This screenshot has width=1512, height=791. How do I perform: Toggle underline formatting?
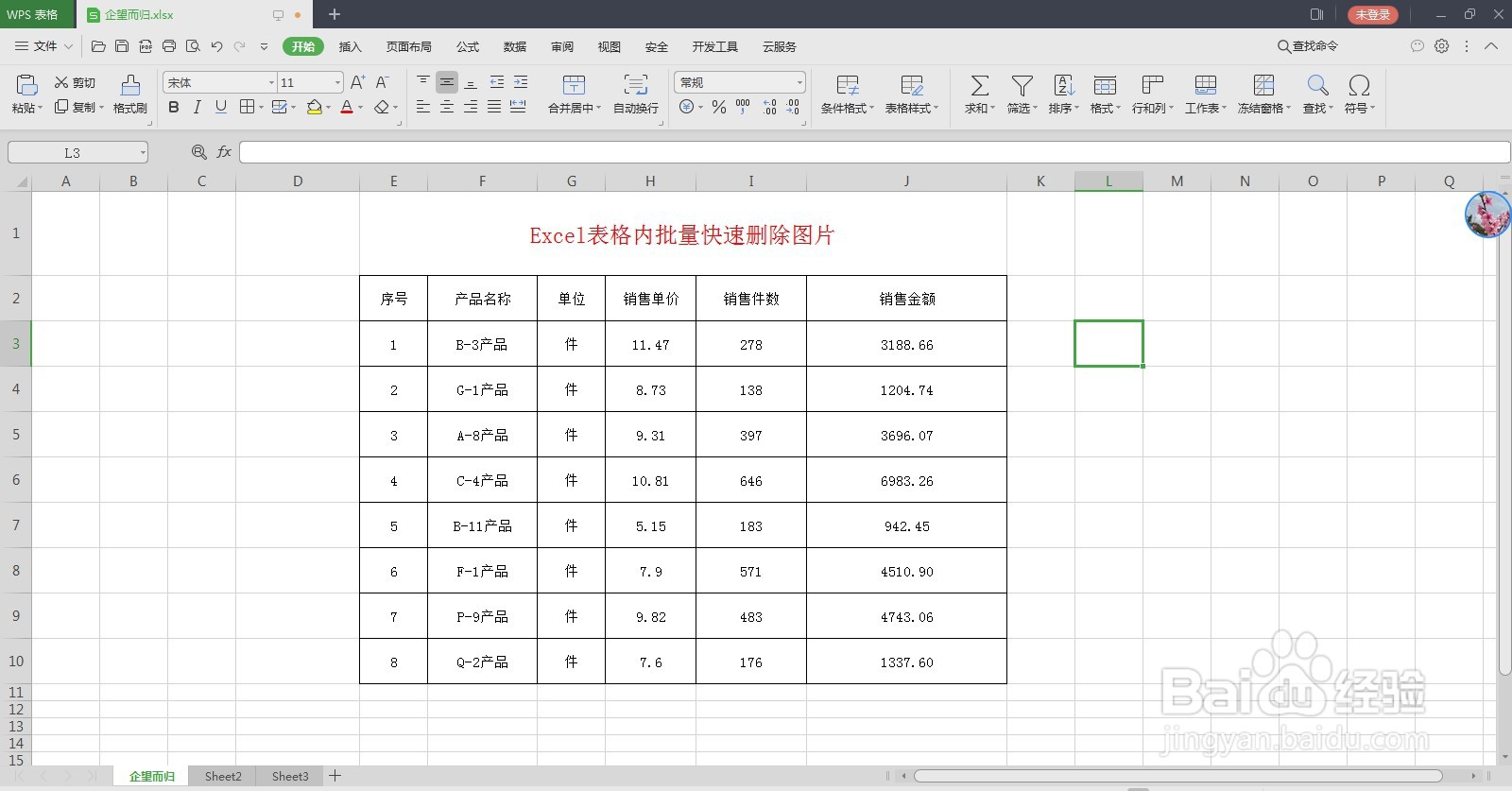pos(220,107)
